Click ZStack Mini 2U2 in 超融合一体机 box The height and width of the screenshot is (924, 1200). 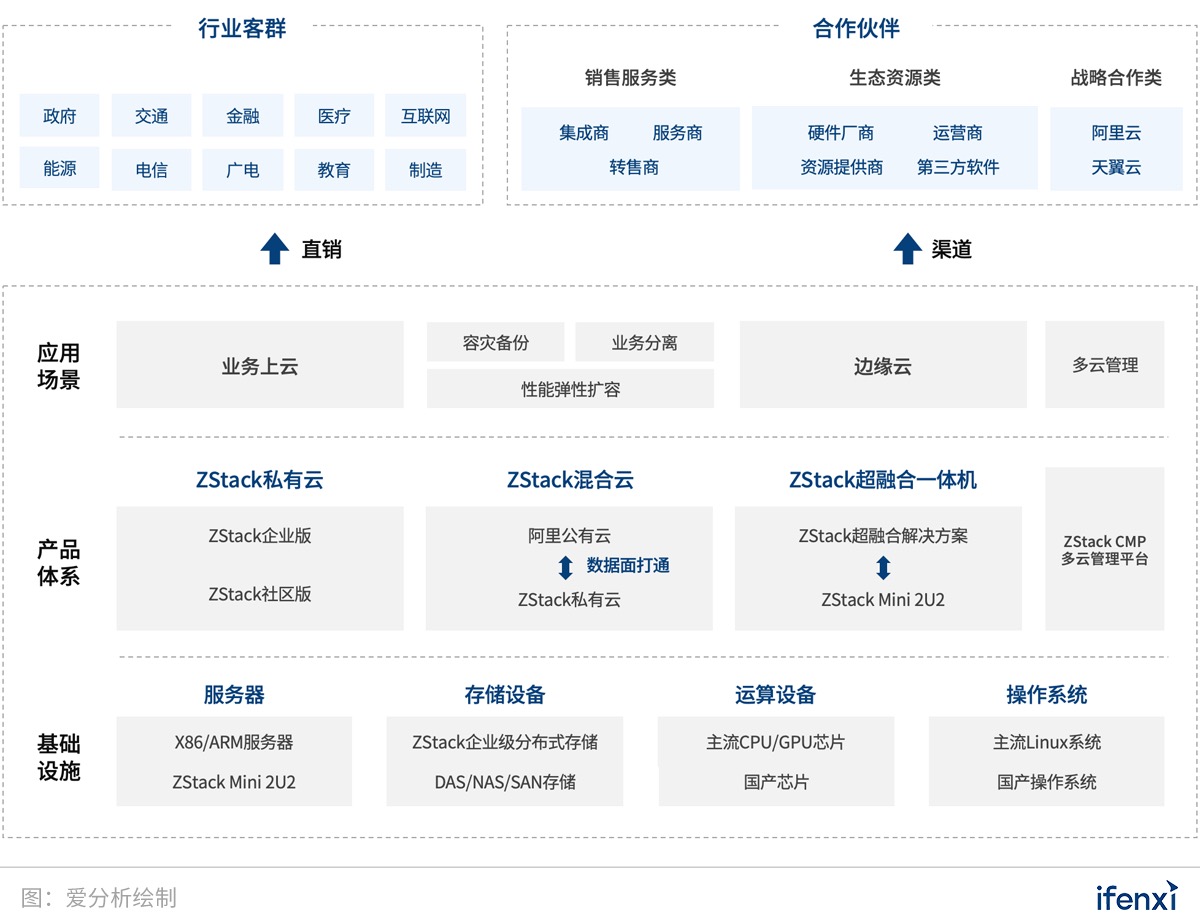click(x=883, y=600)
